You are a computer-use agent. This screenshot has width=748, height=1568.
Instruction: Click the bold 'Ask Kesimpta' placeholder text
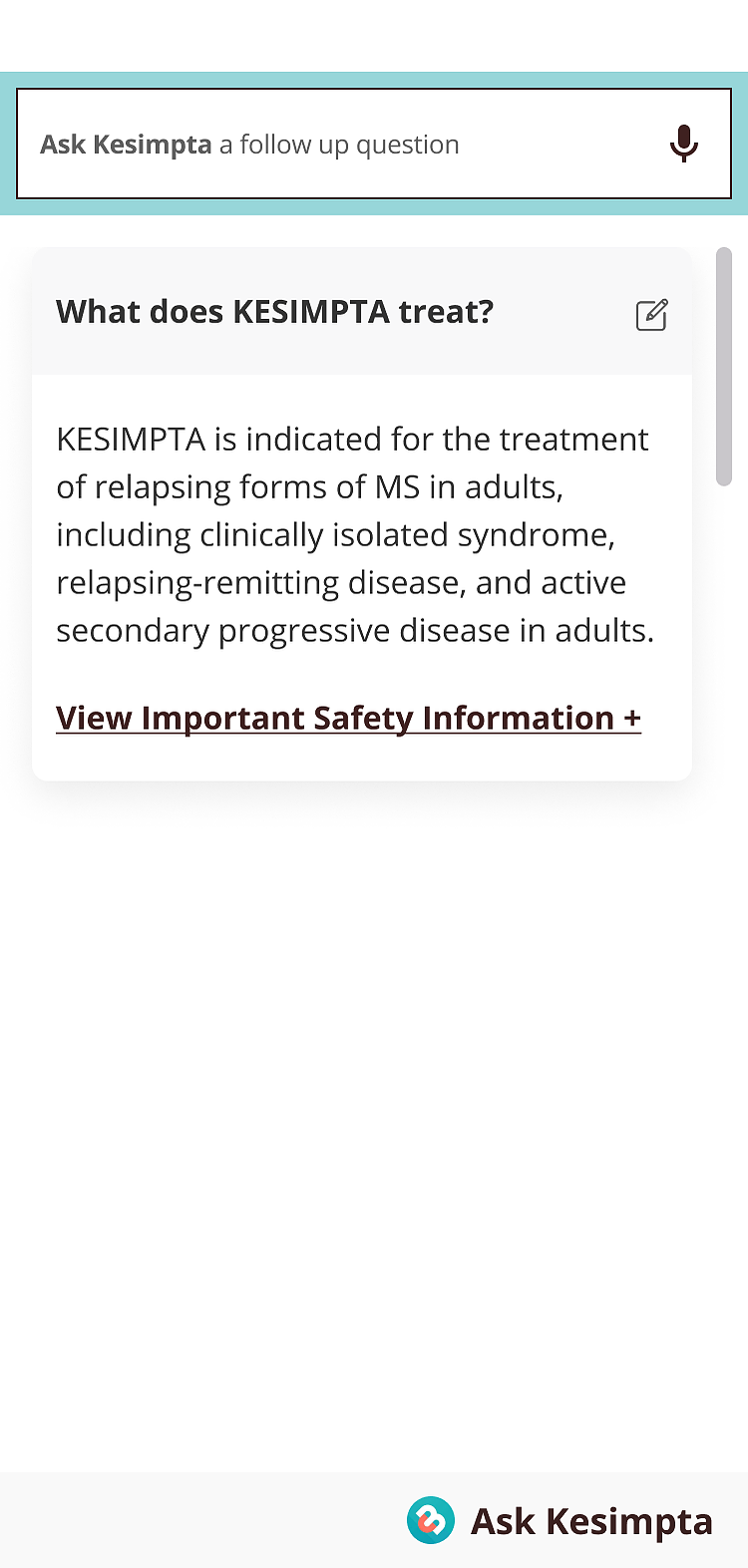[126, 145]
